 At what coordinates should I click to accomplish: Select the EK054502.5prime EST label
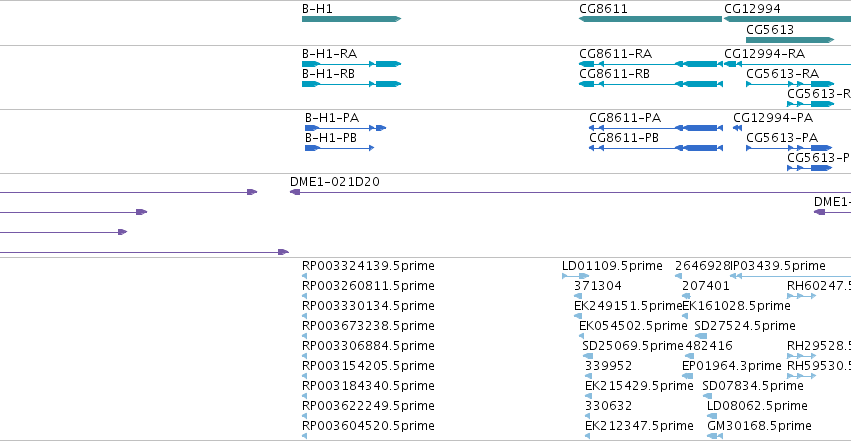coord(633,325)
